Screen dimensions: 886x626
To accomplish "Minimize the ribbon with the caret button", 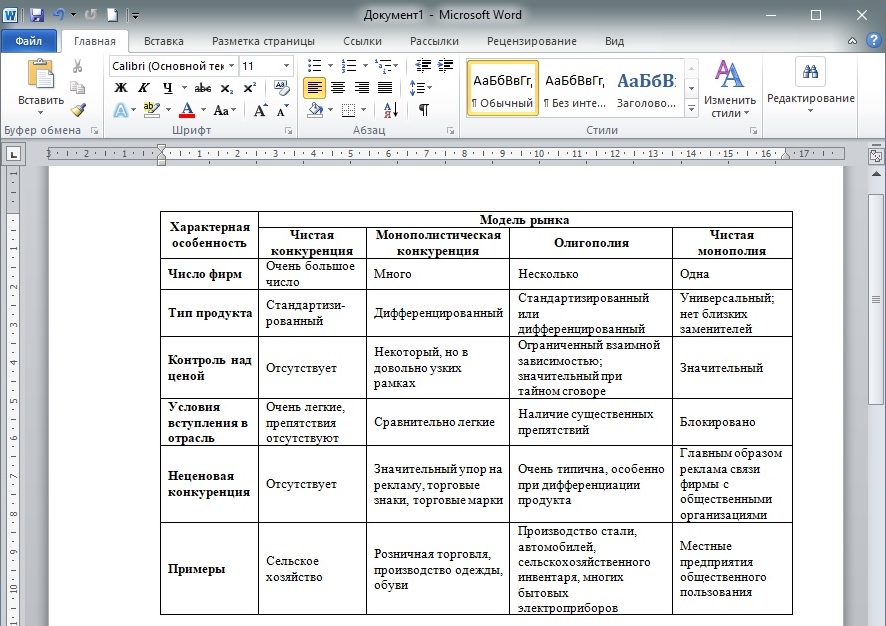I will [853, 41].
